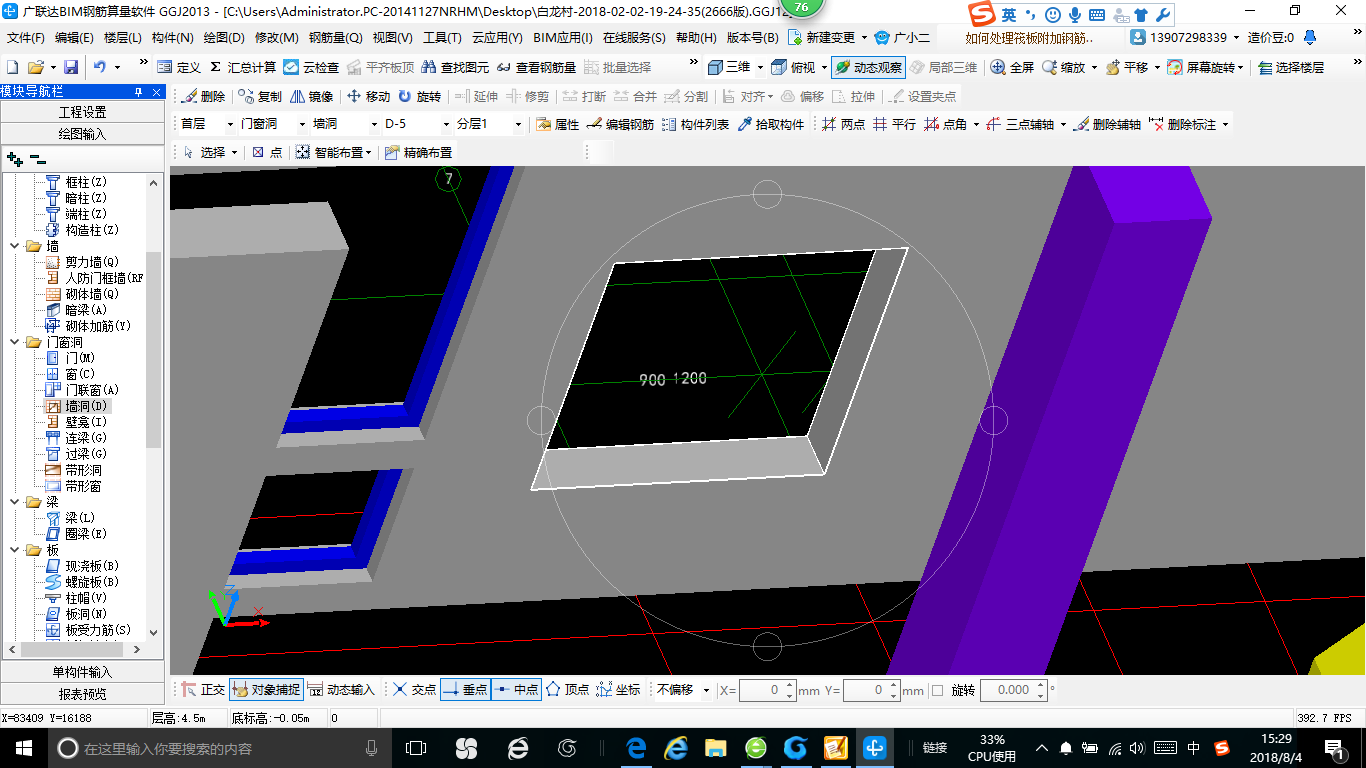Click the 绘图输入 drawing input button
This screenshot has width=1366, height=768.
[82, 133]
